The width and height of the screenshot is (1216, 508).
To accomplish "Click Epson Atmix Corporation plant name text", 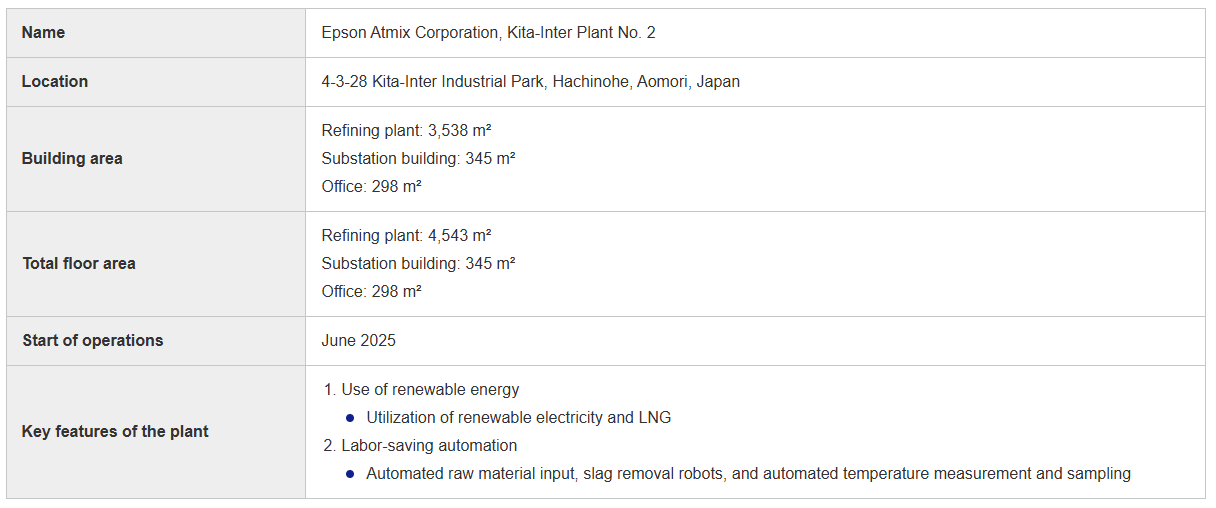I will (488, 33).
